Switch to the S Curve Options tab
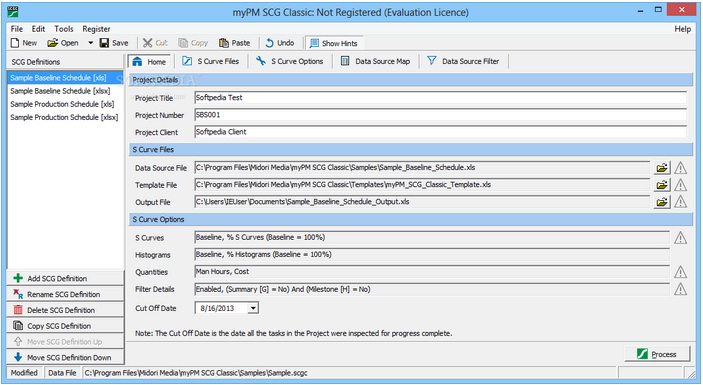This screenshot has width=703, height=385. pyautogui.click(x=289, y=61)
